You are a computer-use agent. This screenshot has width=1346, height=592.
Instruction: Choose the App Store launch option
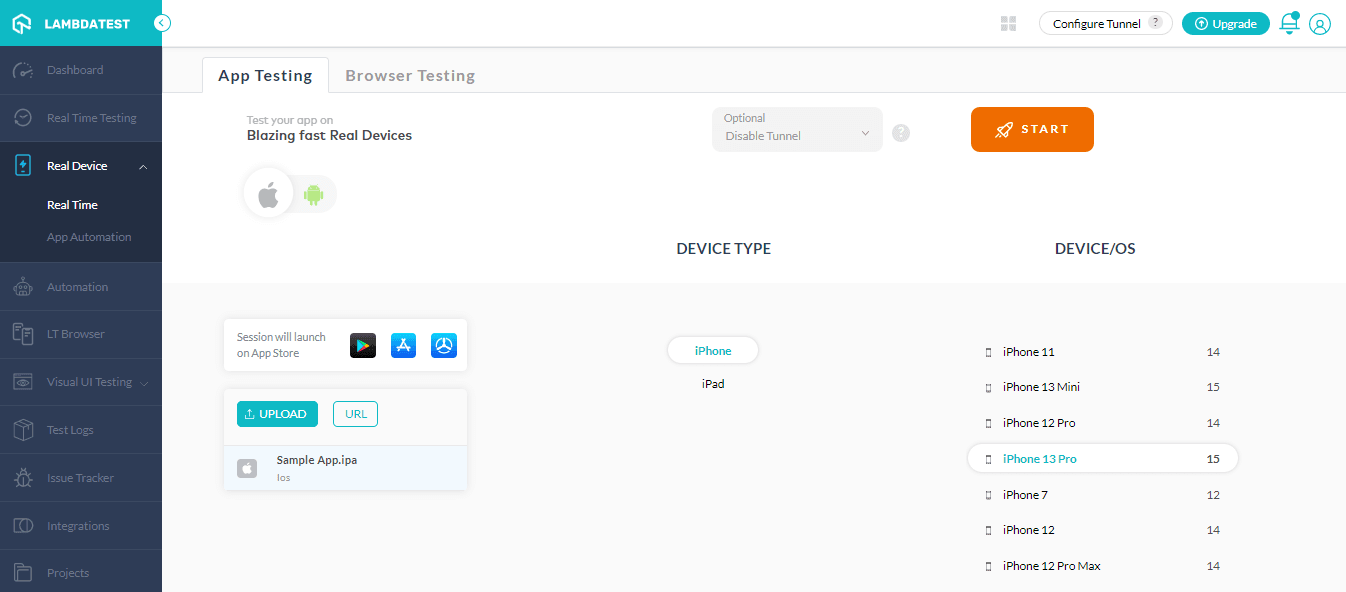click(403, 345)
